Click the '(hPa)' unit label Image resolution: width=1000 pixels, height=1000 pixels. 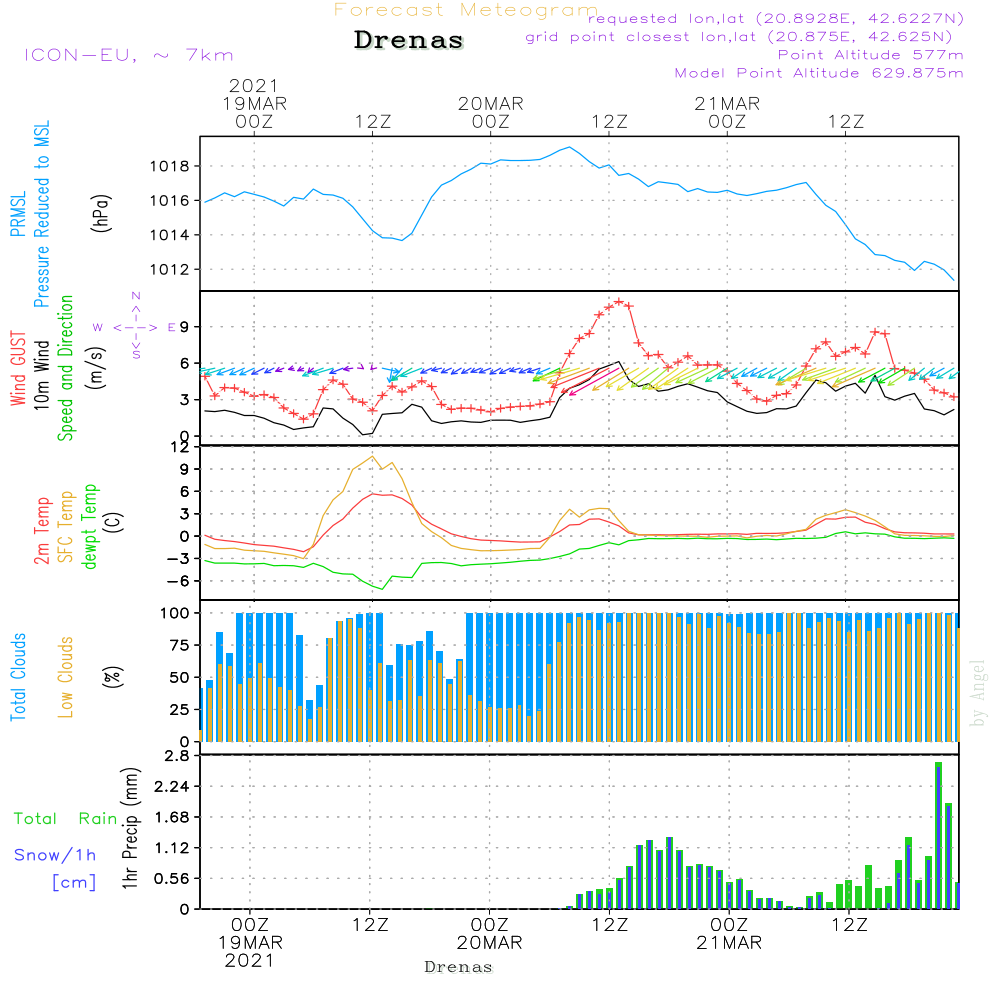[x=101, y=213]
